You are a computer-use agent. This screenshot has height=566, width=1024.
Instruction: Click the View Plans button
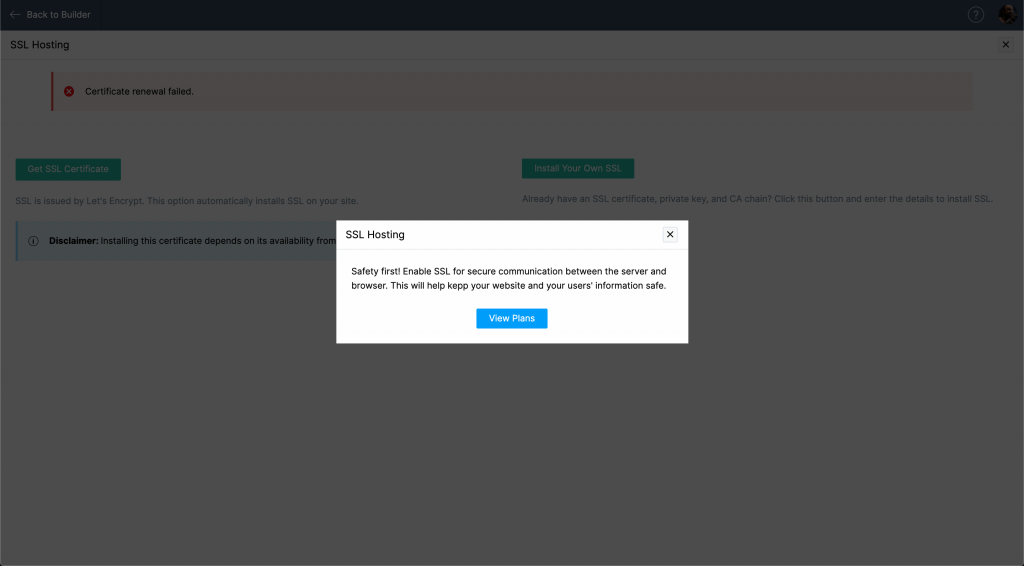[x=511, y=318]
